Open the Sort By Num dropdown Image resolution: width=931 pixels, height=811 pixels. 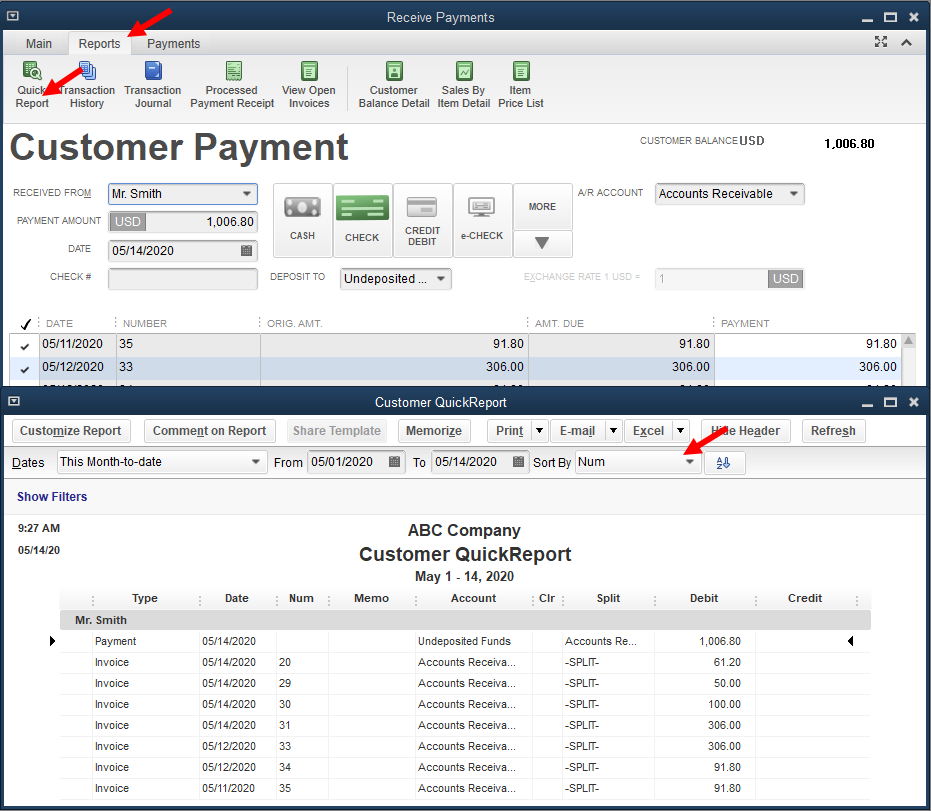[689, 462]
